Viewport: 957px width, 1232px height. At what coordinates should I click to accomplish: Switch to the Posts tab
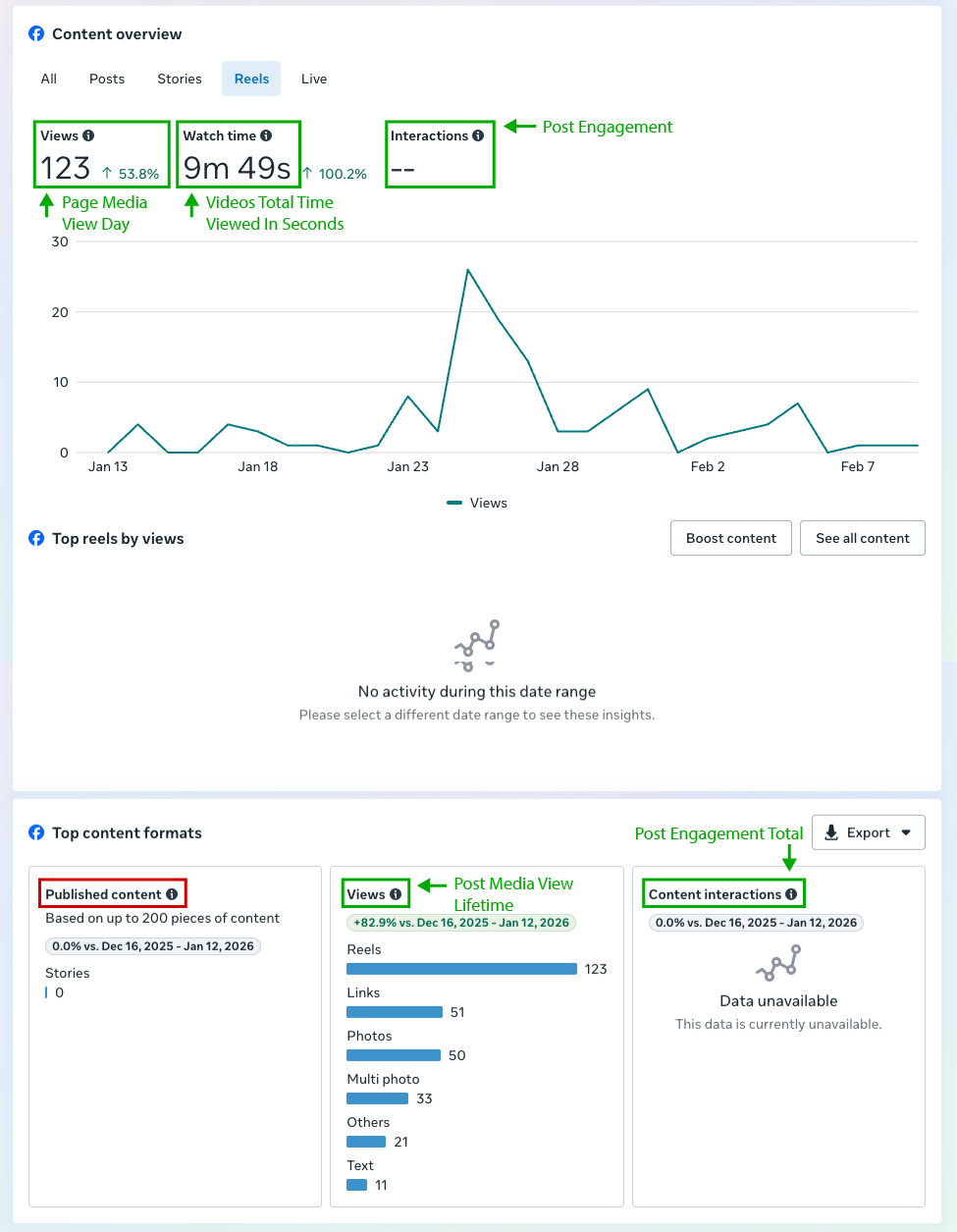pyautogui.click(x=107, y=79)
